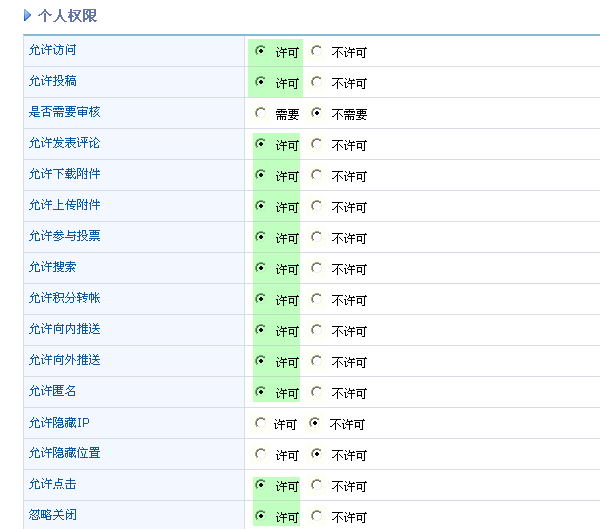Set 允许上传附件 to 不许可
This screenshot has height=529, width=600.
317,205
